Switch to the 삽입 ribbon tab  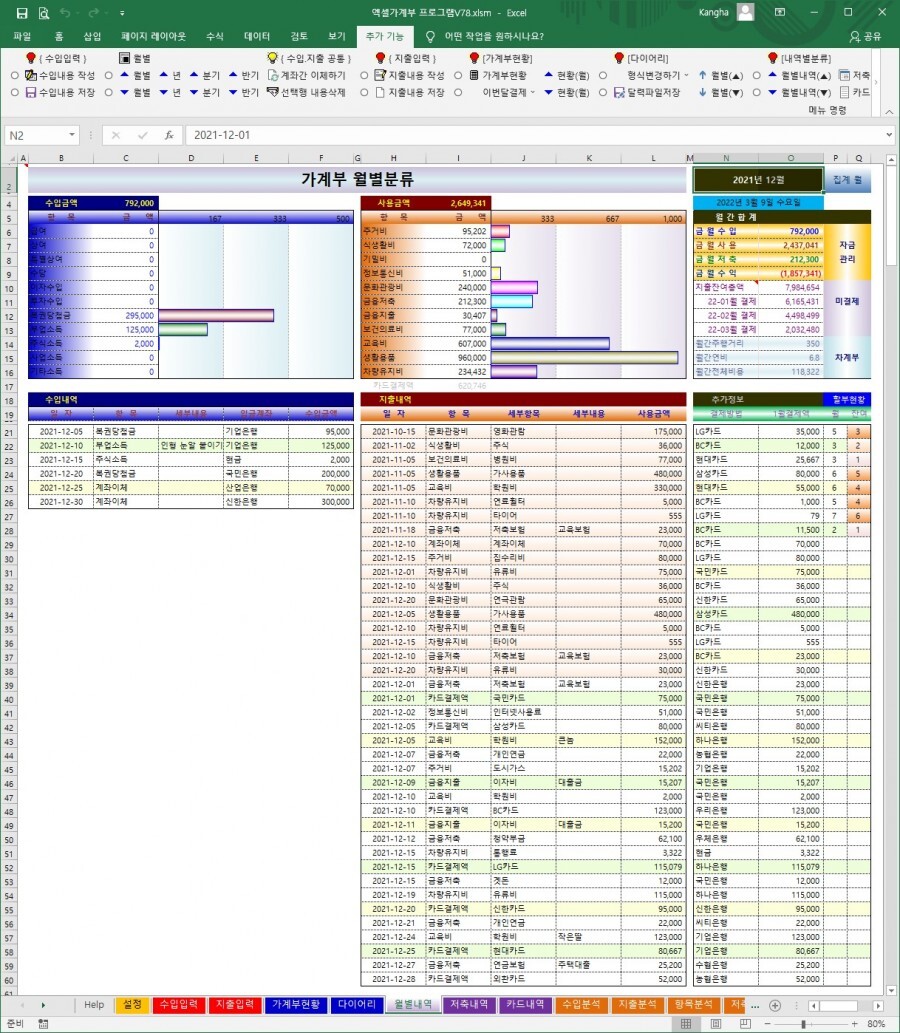[92, 36]
